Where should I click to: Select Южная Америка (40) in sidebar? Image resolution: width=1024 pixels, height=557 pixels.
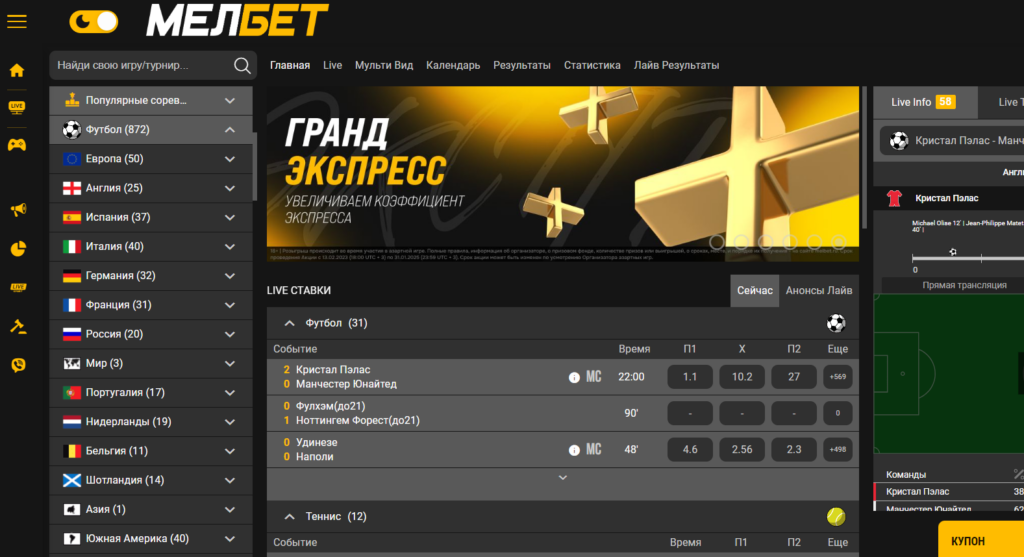(151, 539)
